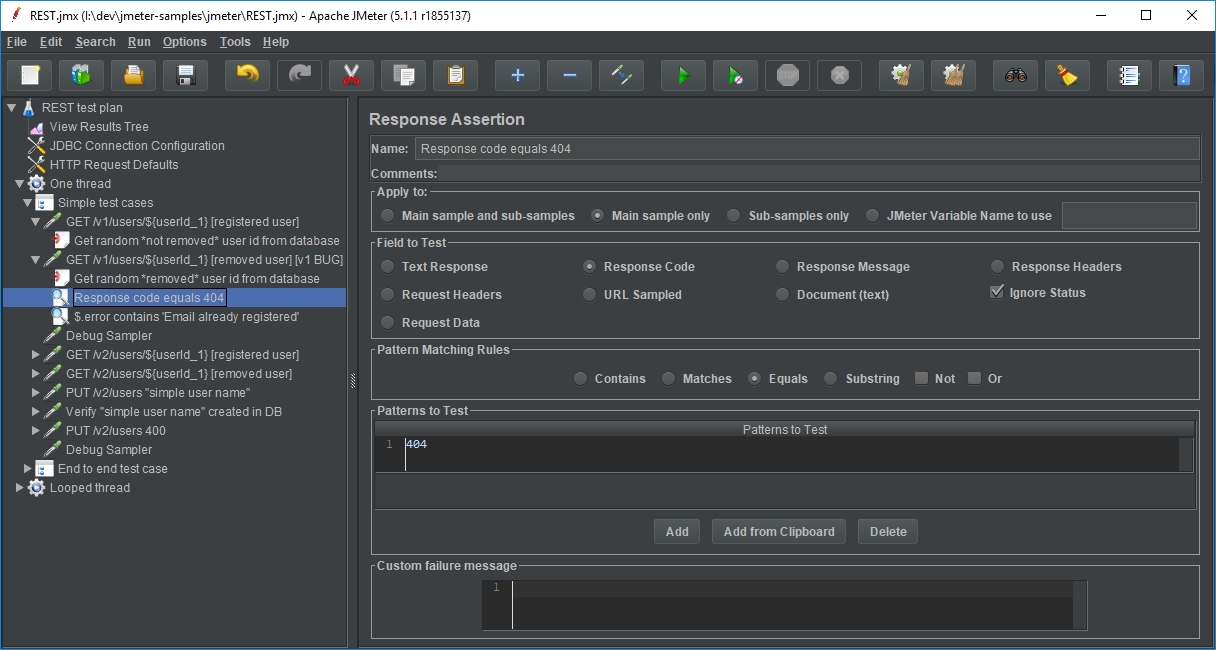Viewport: 1216px width, 650px height.
Task: Click the assertion Name input field
Action: tap(807, 149)
